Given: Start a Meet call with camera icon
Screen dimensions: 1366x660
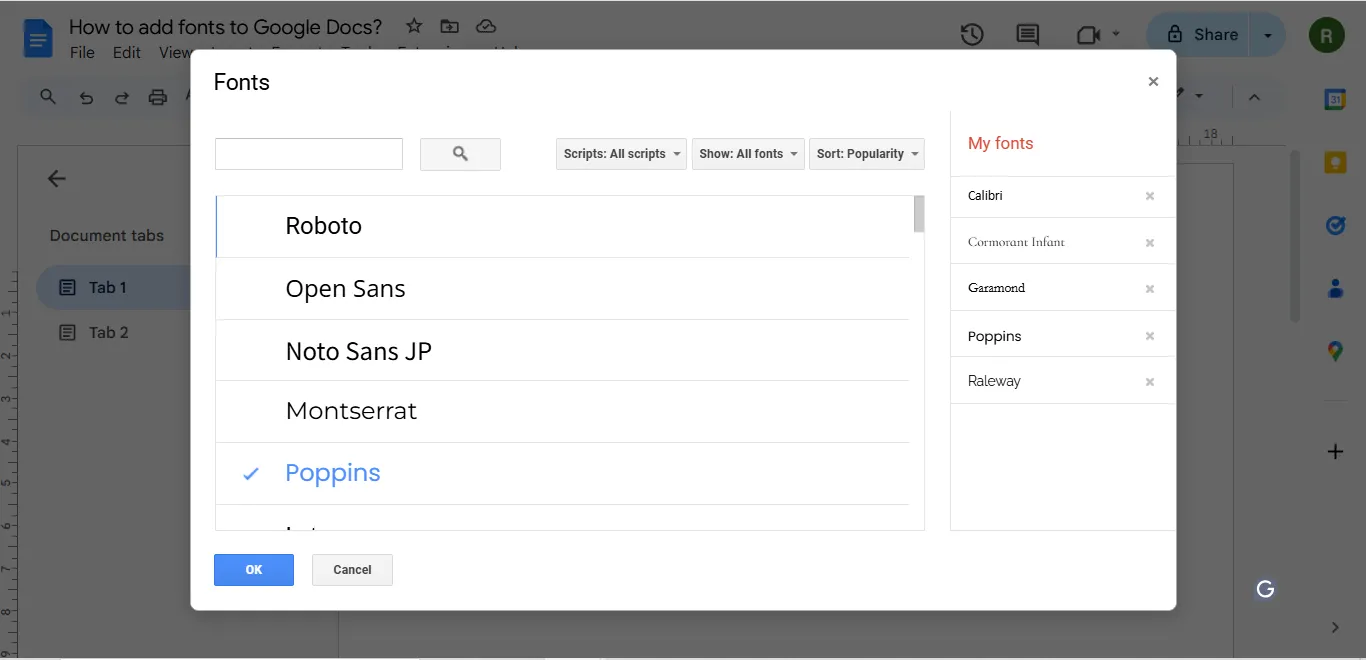Looking at the screenshot, I should (x=1088, y=35).
